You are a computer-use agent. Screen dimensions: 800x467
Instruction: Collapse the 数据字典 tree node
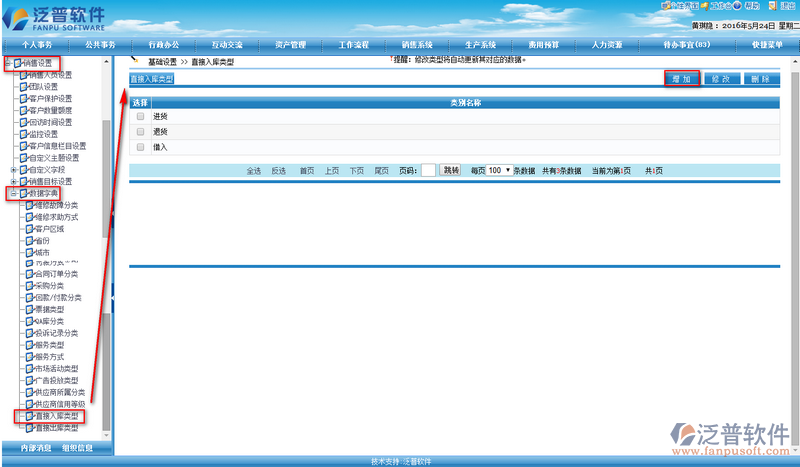[13, 193]
